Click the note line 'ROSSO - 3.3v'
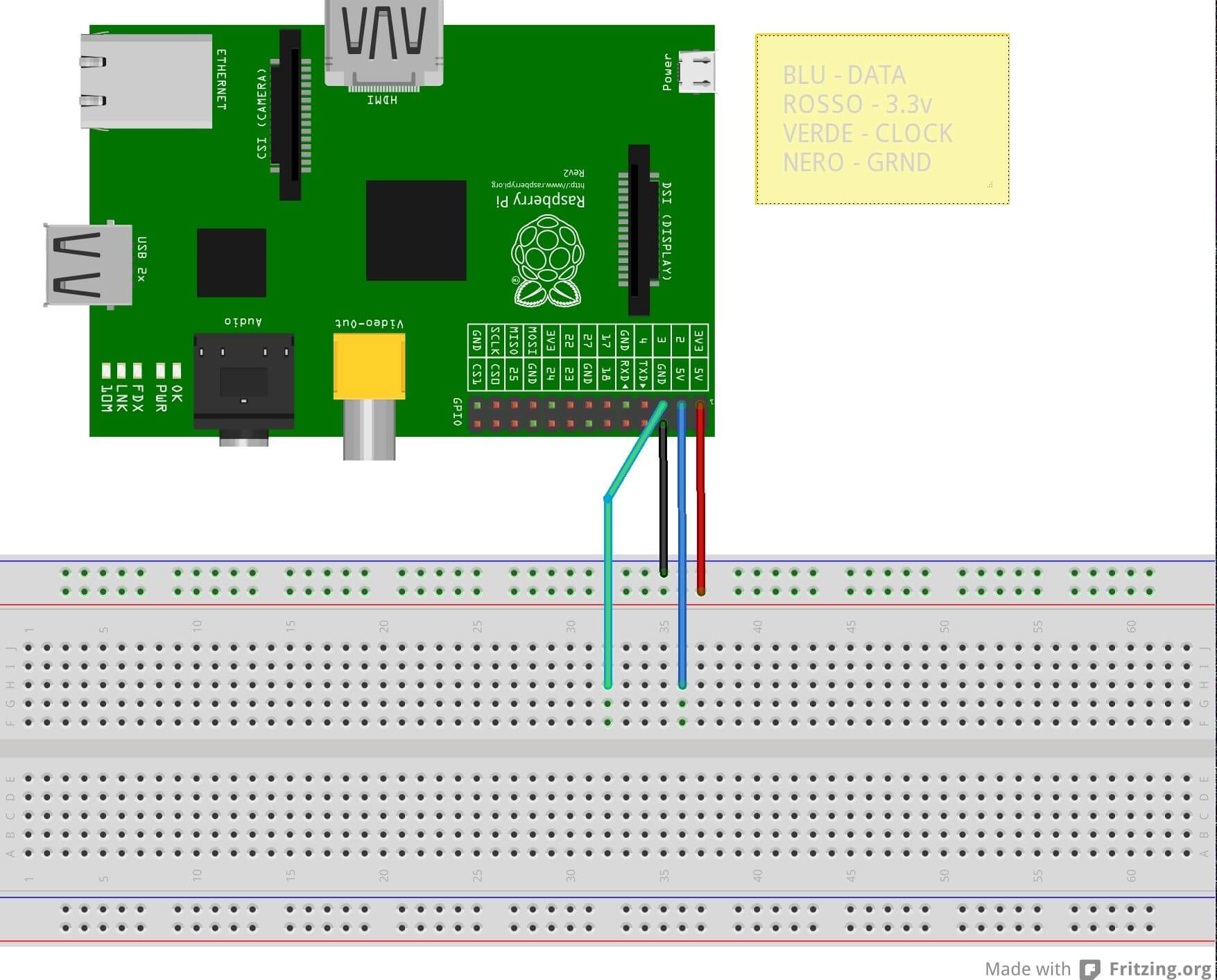Screen dimensions: 1217x980 pos(857,104)
